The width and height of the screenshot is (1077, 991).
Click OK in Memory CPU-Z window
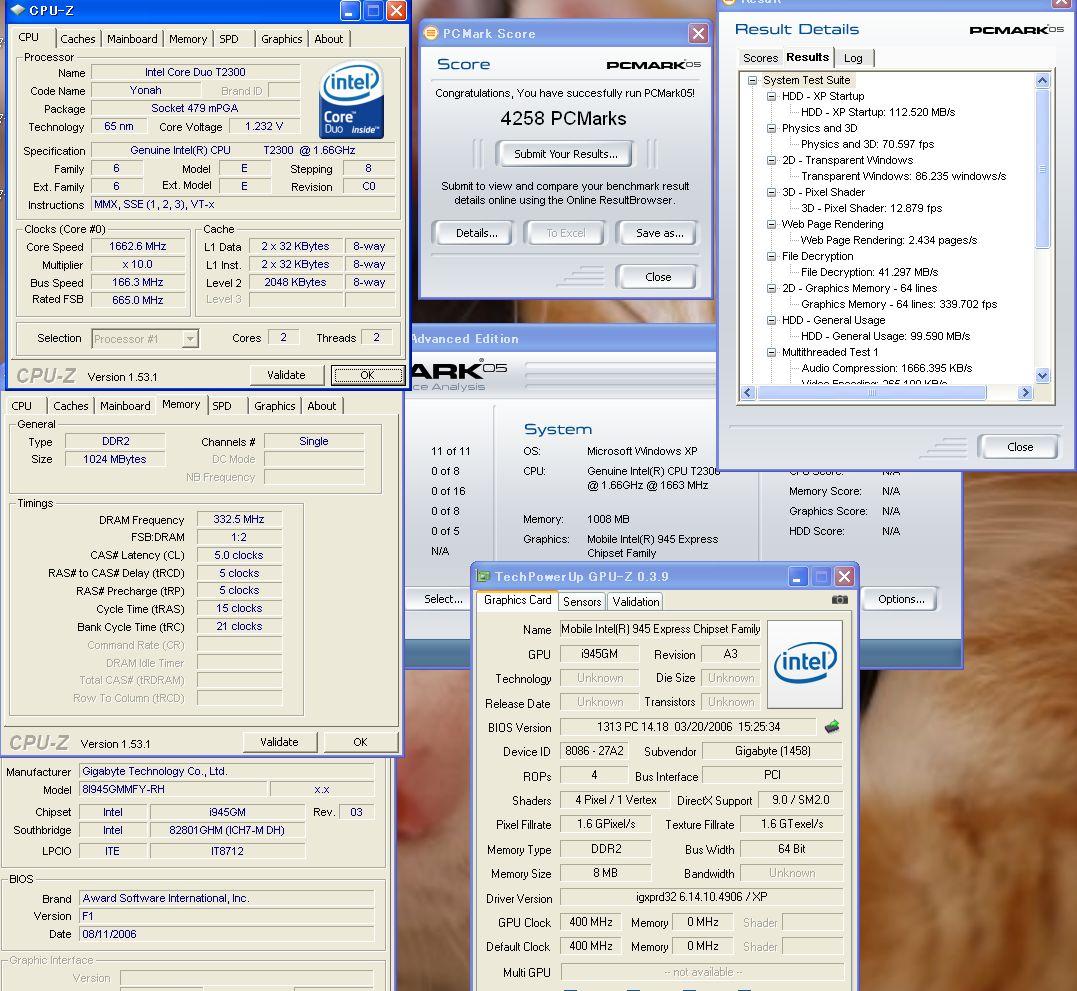(360, 742)
